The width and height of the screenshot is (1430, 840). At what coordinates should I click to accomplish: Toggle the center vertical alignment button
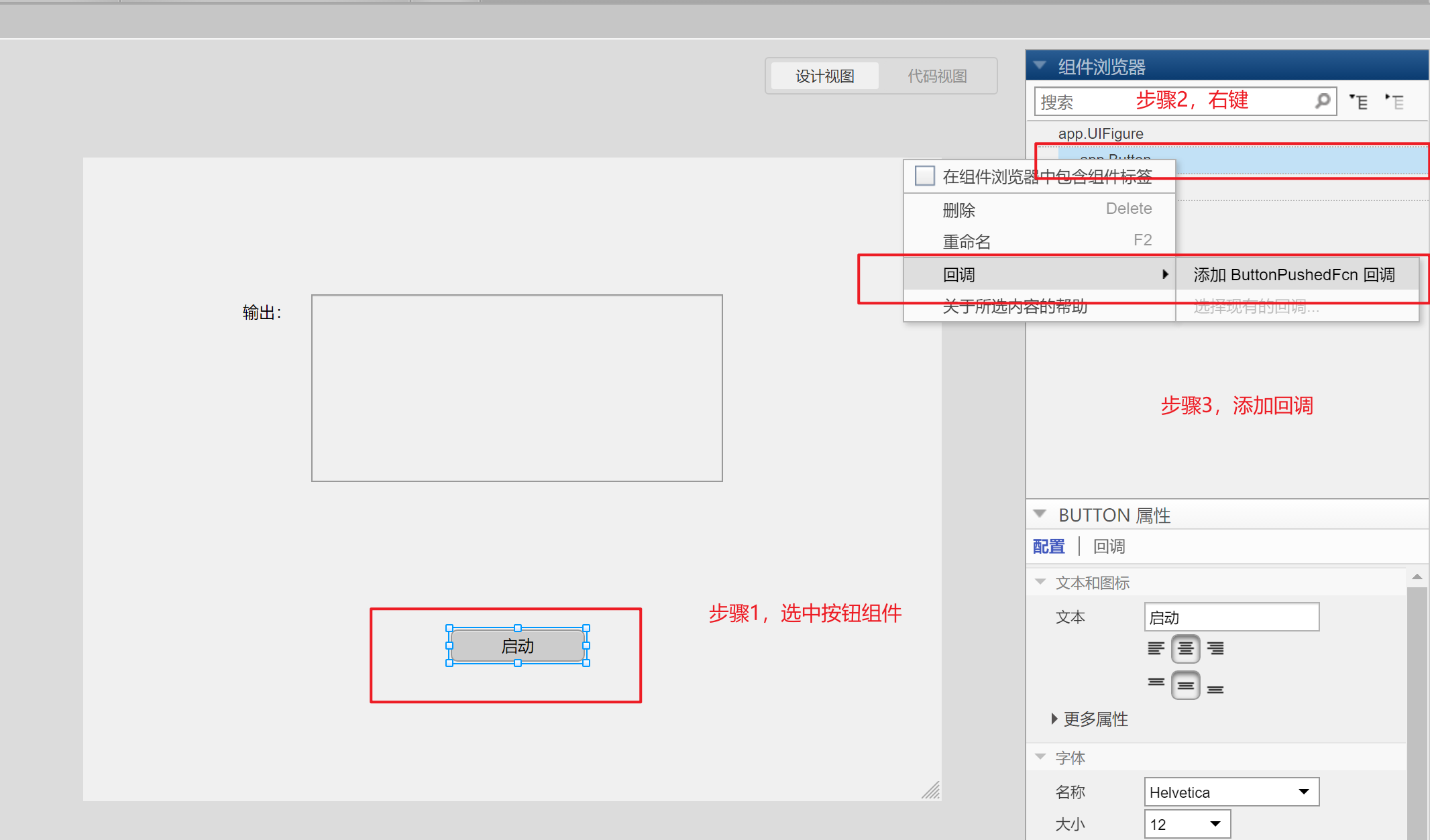click(1185, 685)
